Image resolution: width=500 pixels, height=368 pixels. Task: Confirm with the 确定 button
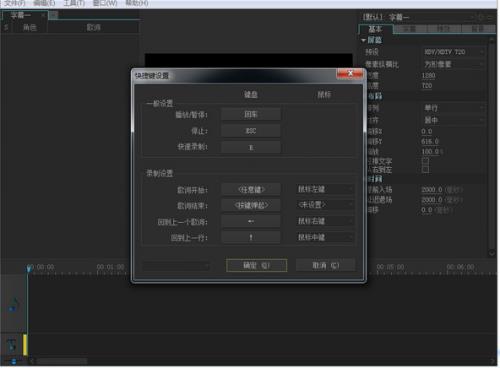[256, 265]
